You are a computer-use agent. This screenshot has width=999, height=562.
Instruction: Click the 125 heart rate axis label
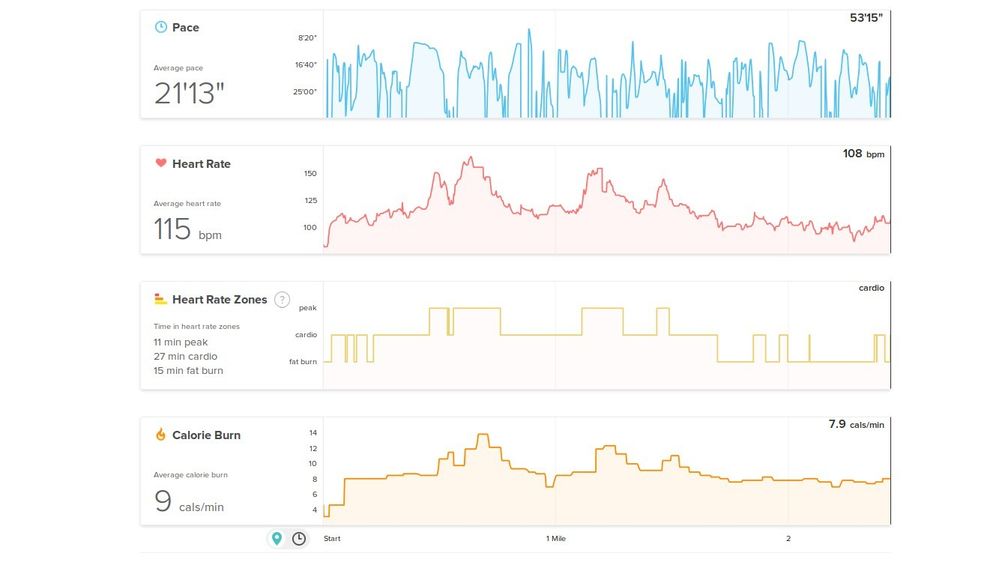(310, 200)
